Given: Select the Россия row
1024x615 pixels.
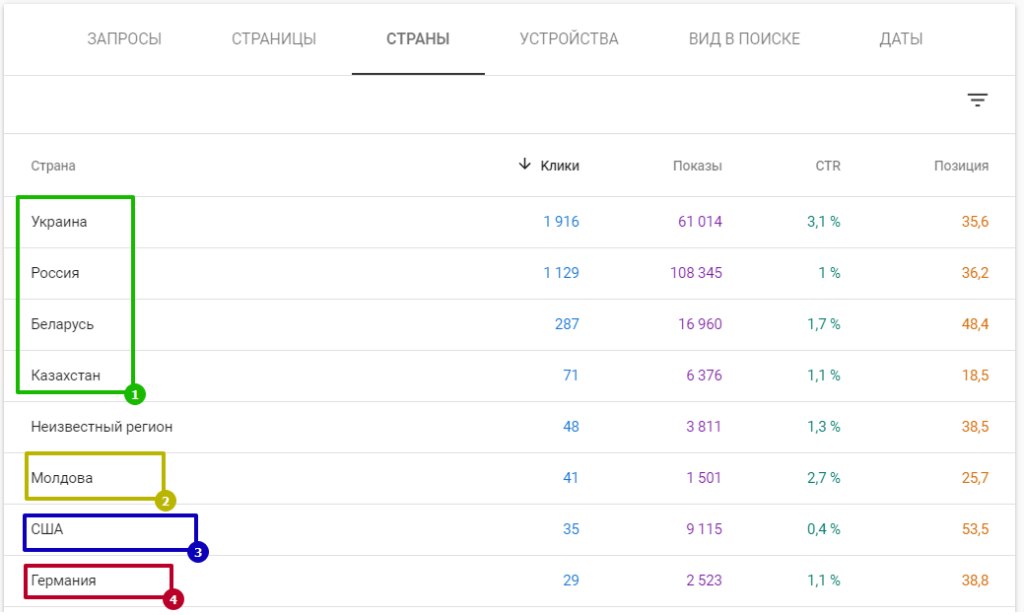Looking at the screenshot, I should (x=509, y=273).
